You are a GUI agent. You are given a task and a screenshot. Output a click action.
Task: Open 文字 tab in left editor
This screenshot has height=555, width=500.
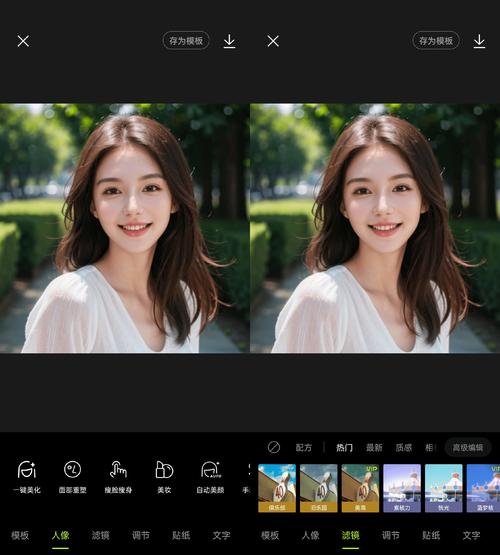222,535
